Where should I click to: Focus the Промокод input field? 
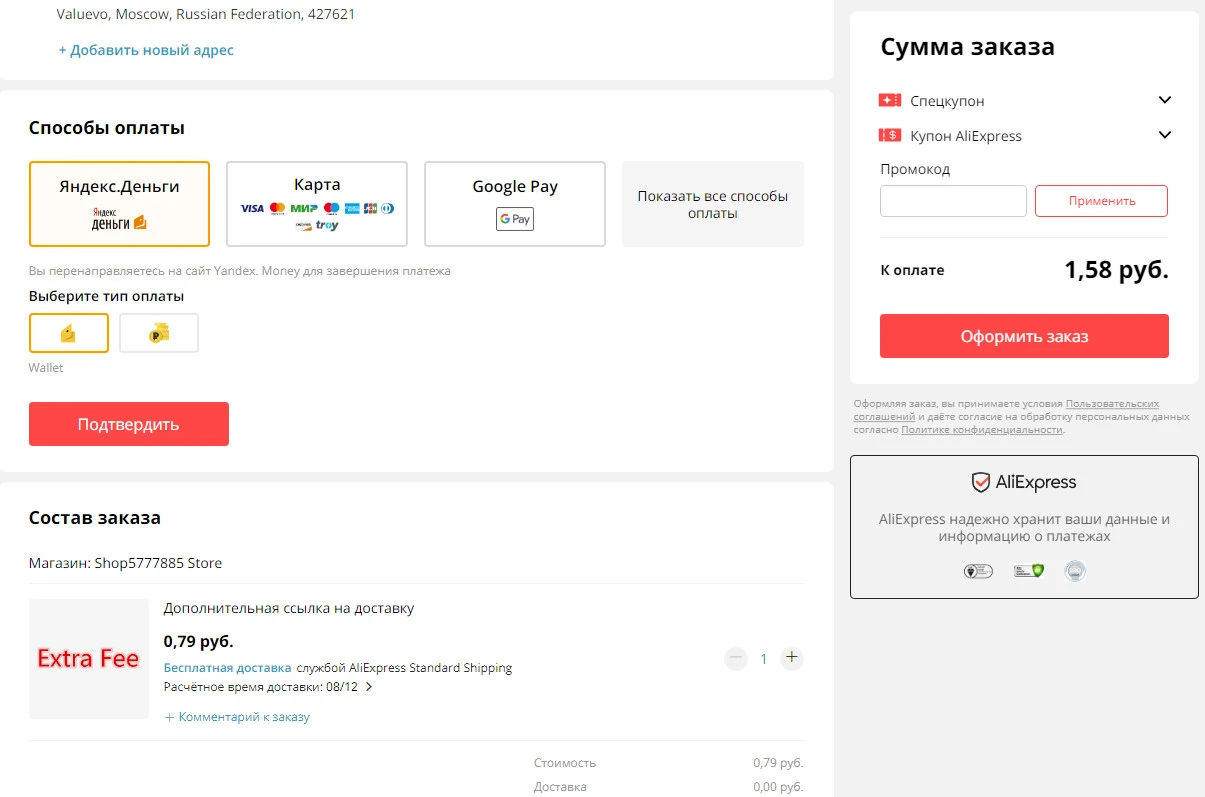coord(953,201)
